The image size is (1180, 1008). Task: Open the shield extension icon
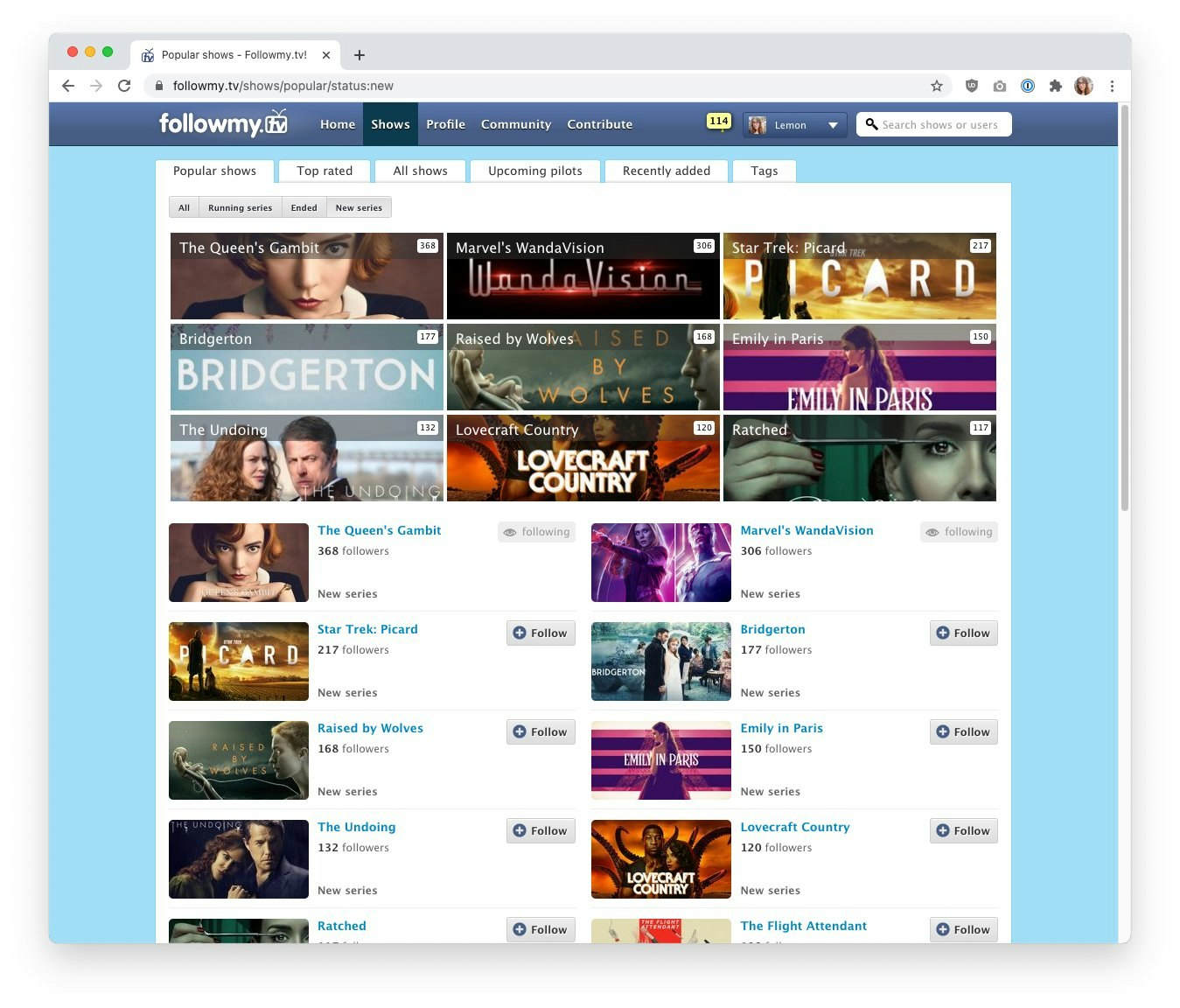pos(972,86)
